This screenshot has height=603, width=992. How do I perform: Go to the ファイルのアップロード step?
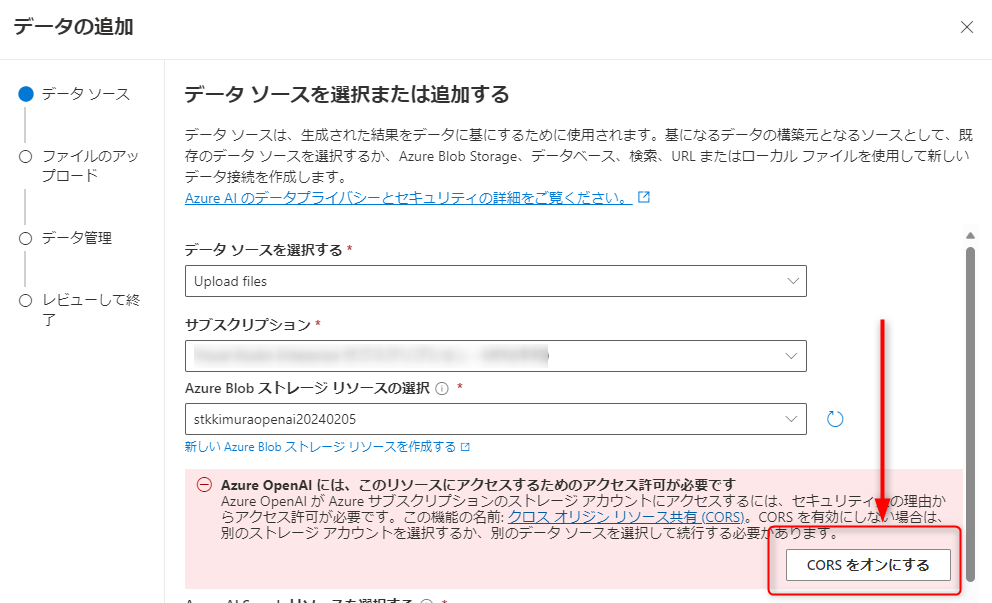click(79, 165)
